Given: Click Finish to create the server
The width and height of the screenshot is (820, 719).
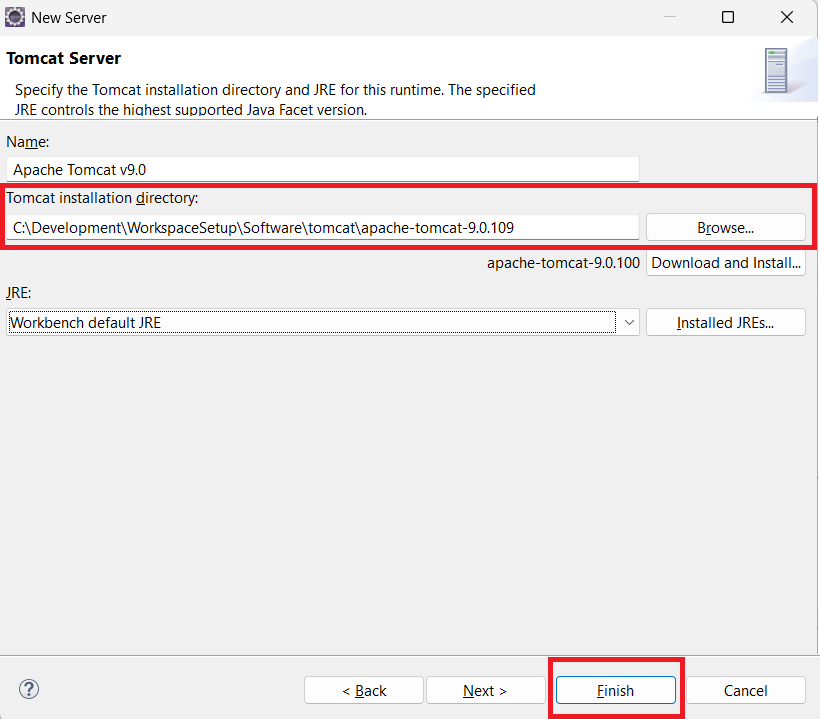Looking at the screenshot, I should pos(615,690).
